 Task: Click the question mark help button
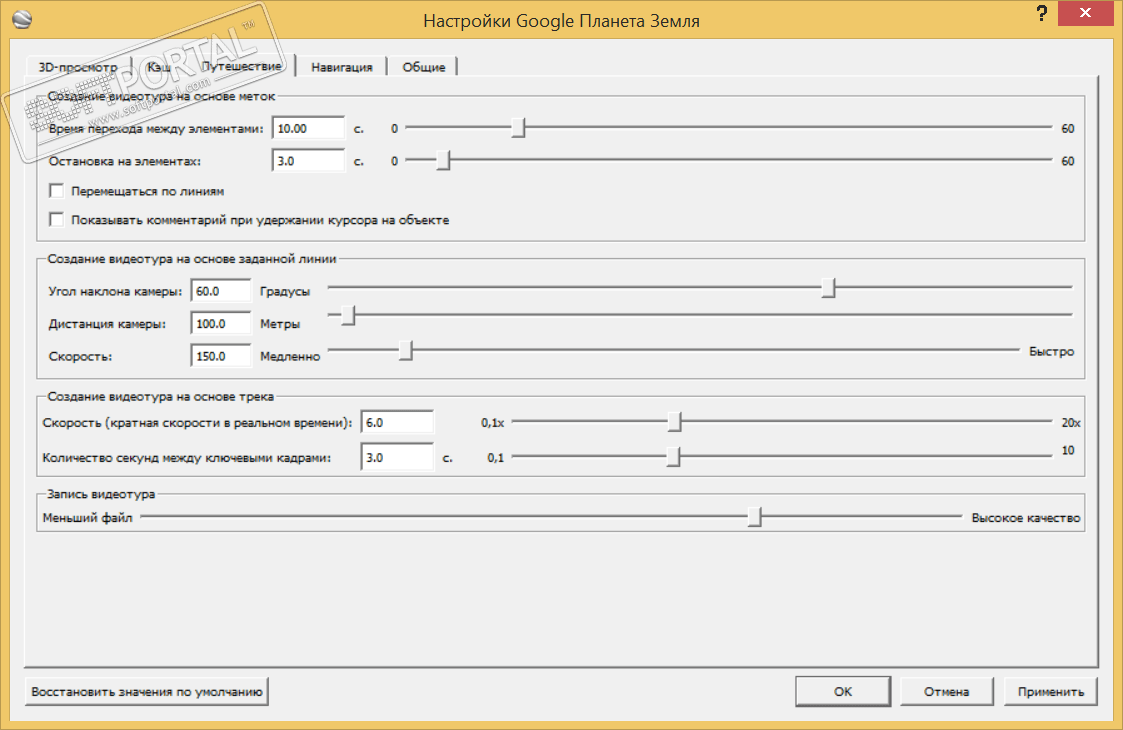pos(1042,14)
